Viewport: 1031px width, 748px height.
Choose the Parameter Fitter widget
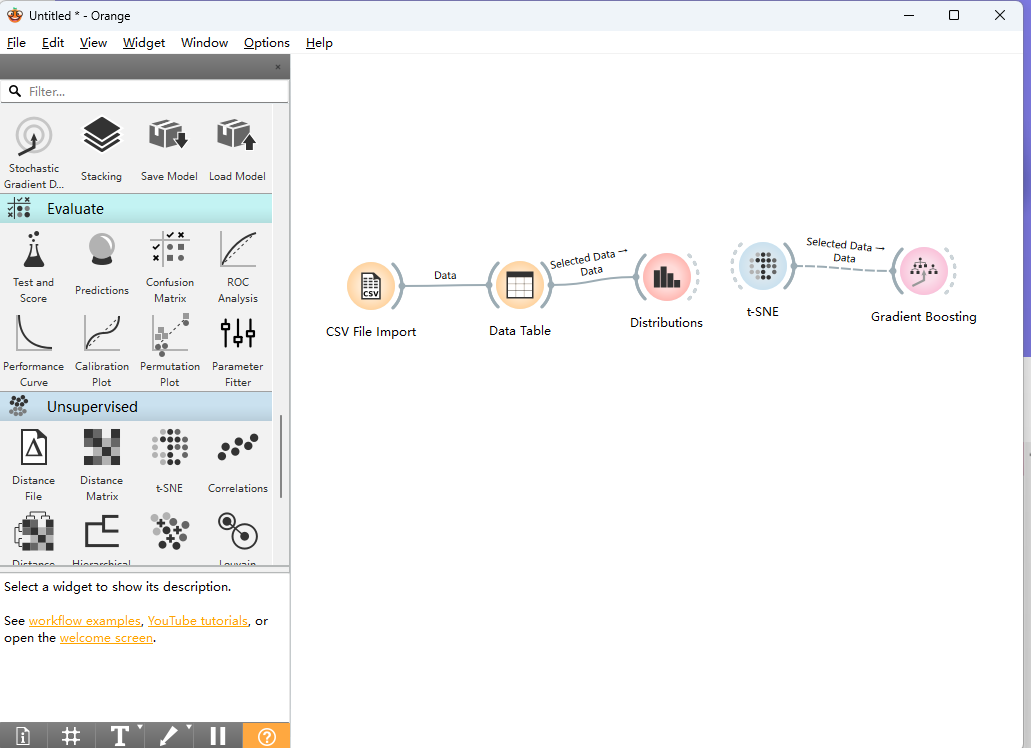pos(238,351)
